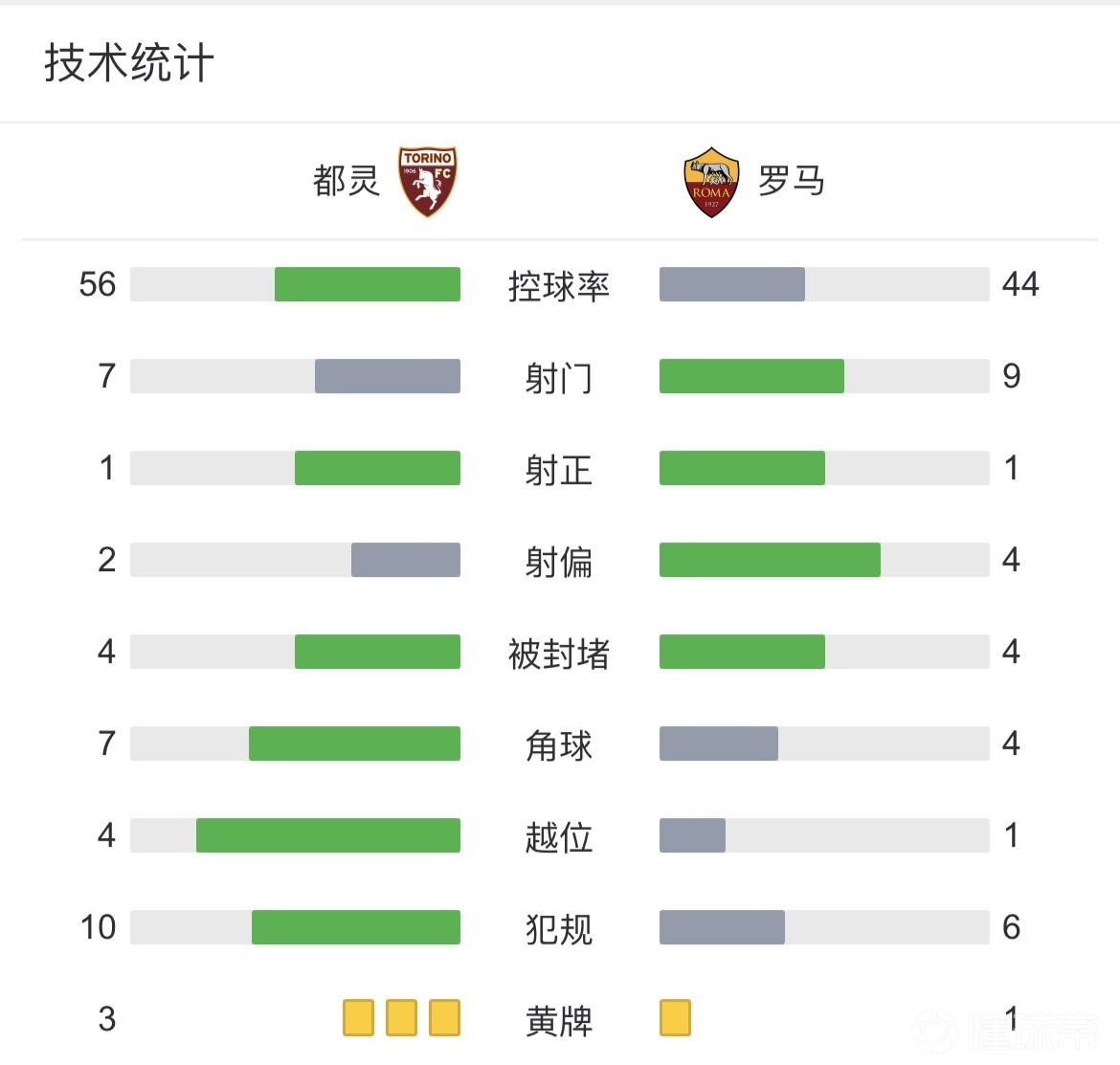1120x1065 pixels.
Task: Click Torino's middle yellow card icon
Action: coord(401,1018)
